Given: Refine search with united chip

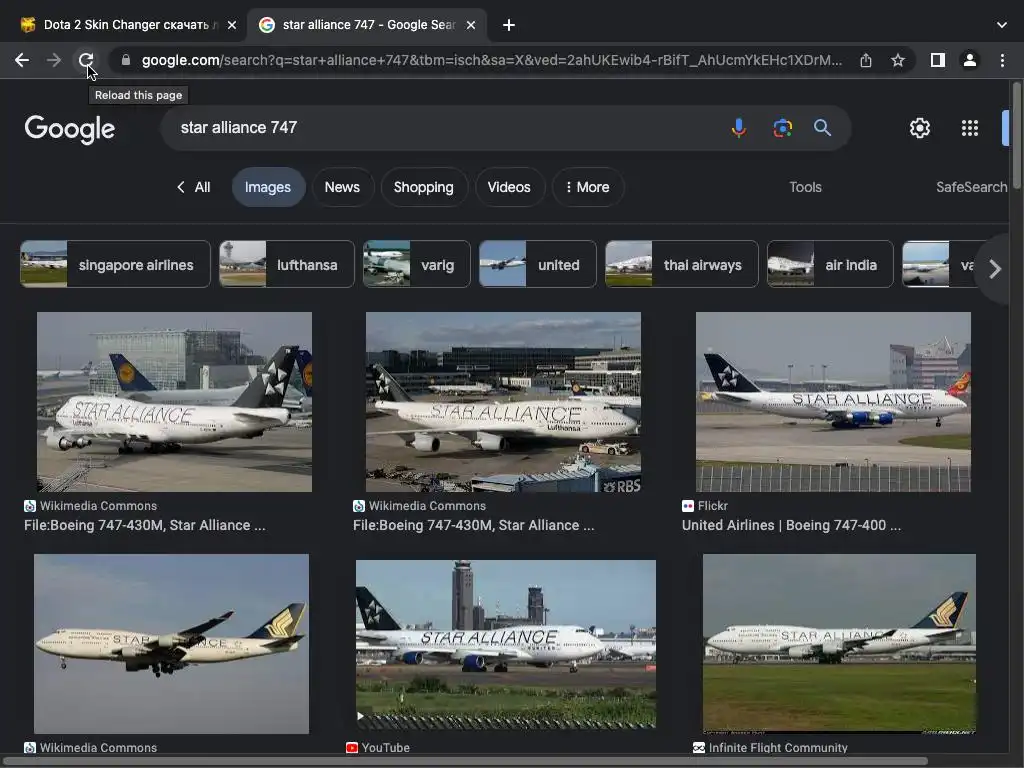Looking at the screenshot, I should [x=537, y=264].
